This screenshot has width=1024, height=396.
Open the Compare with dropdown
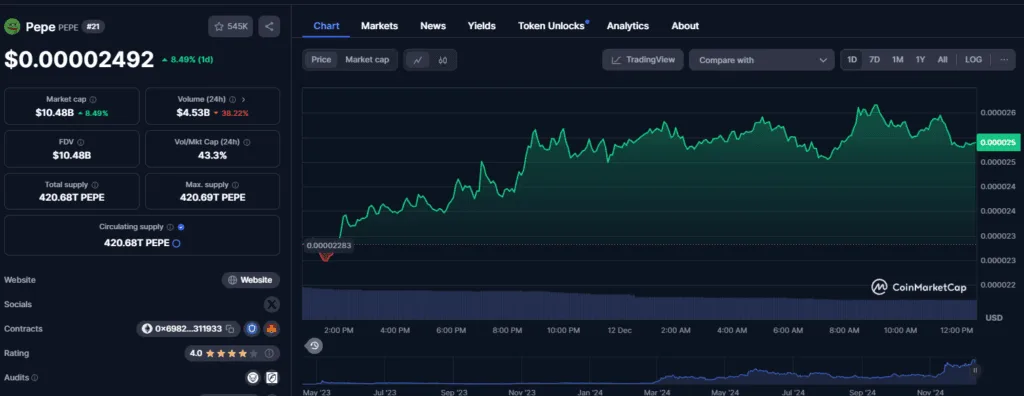[761, 60]
